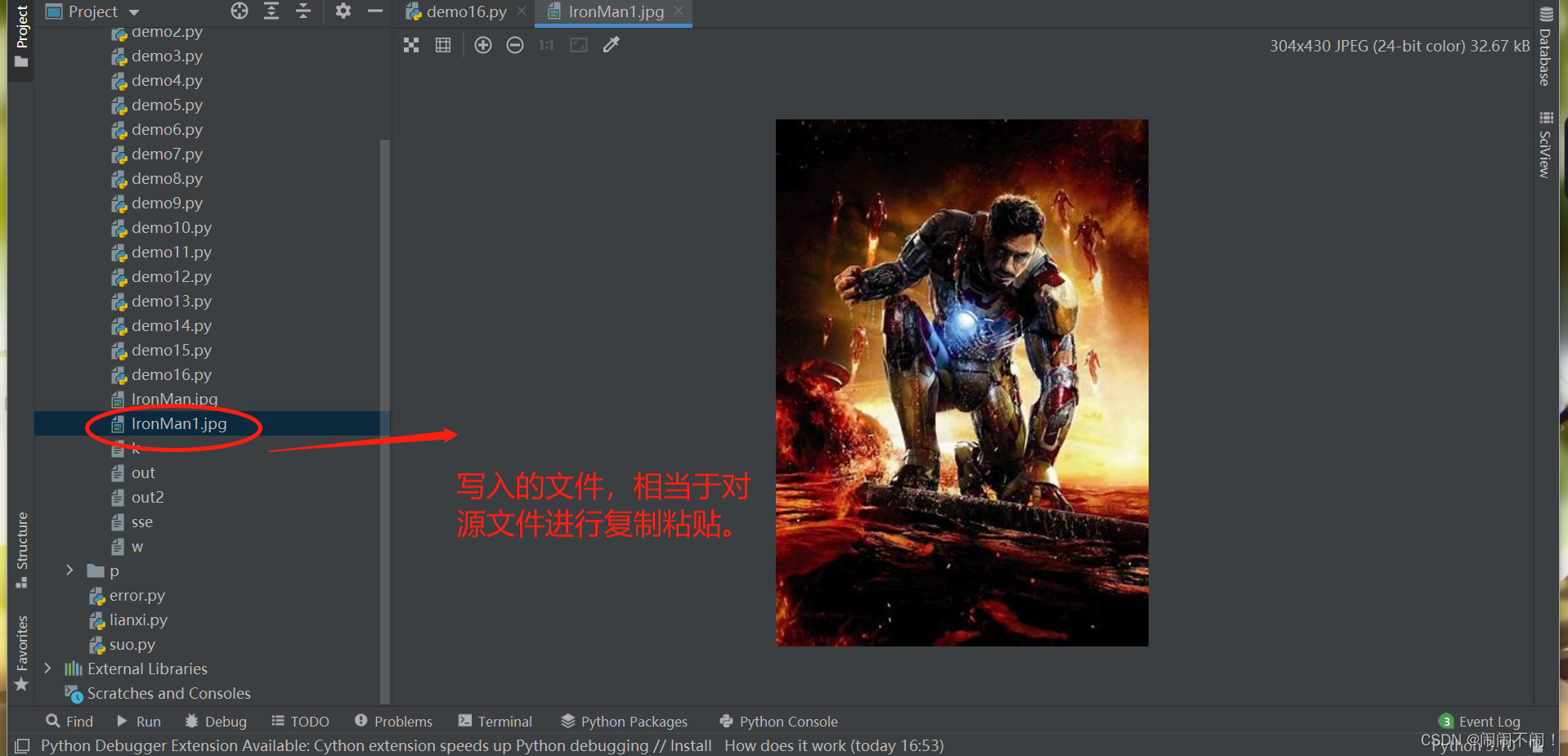Select the sse file in project tree

[x=142, y=521]
